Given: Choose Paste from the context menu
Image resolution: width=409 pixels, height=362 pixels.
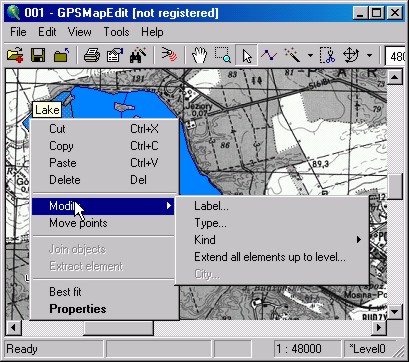Looking at the screenshot, I should pyautogui.click(x=104, y=163).
